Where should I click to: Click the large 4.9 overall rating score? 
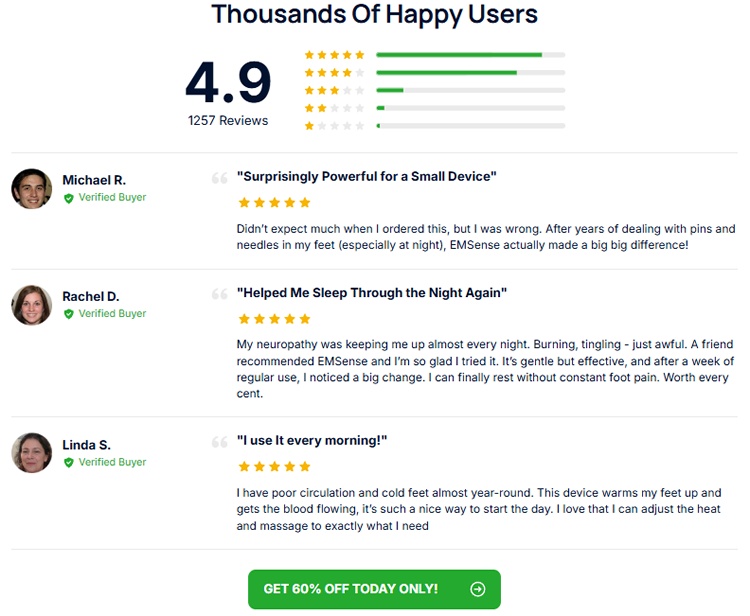point(228,82)
